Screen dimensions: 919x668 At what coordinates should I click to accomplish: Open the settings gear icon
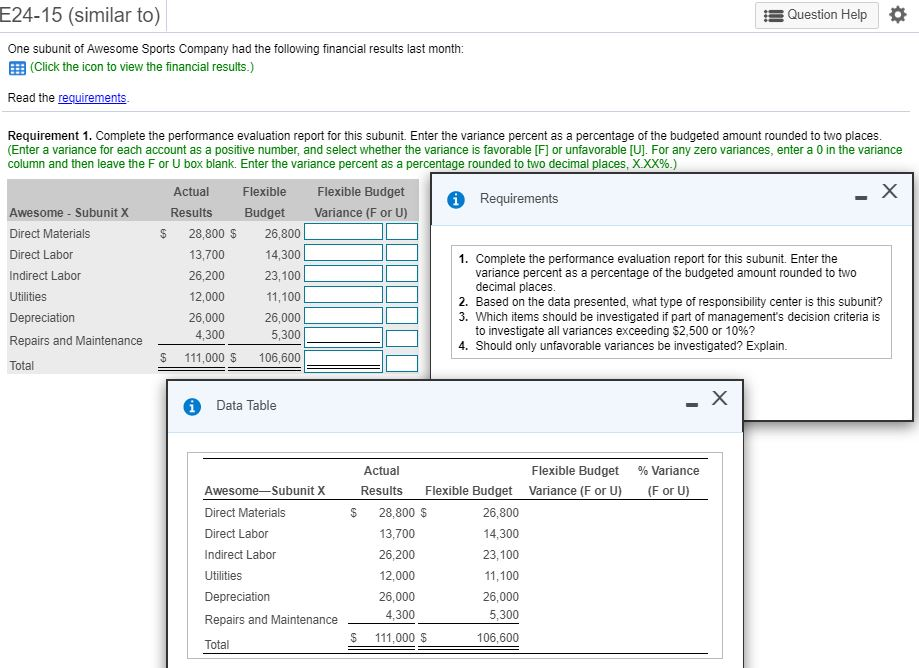[897, 15]
